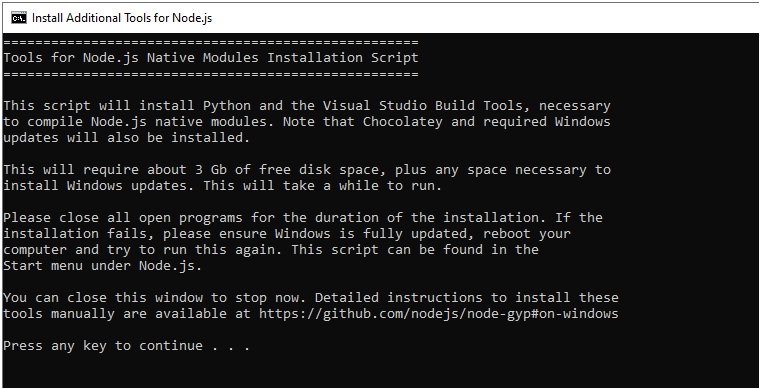
Task: Click the 'installation fails, please ensure Windows' line
Action: (x=287, y=234)
